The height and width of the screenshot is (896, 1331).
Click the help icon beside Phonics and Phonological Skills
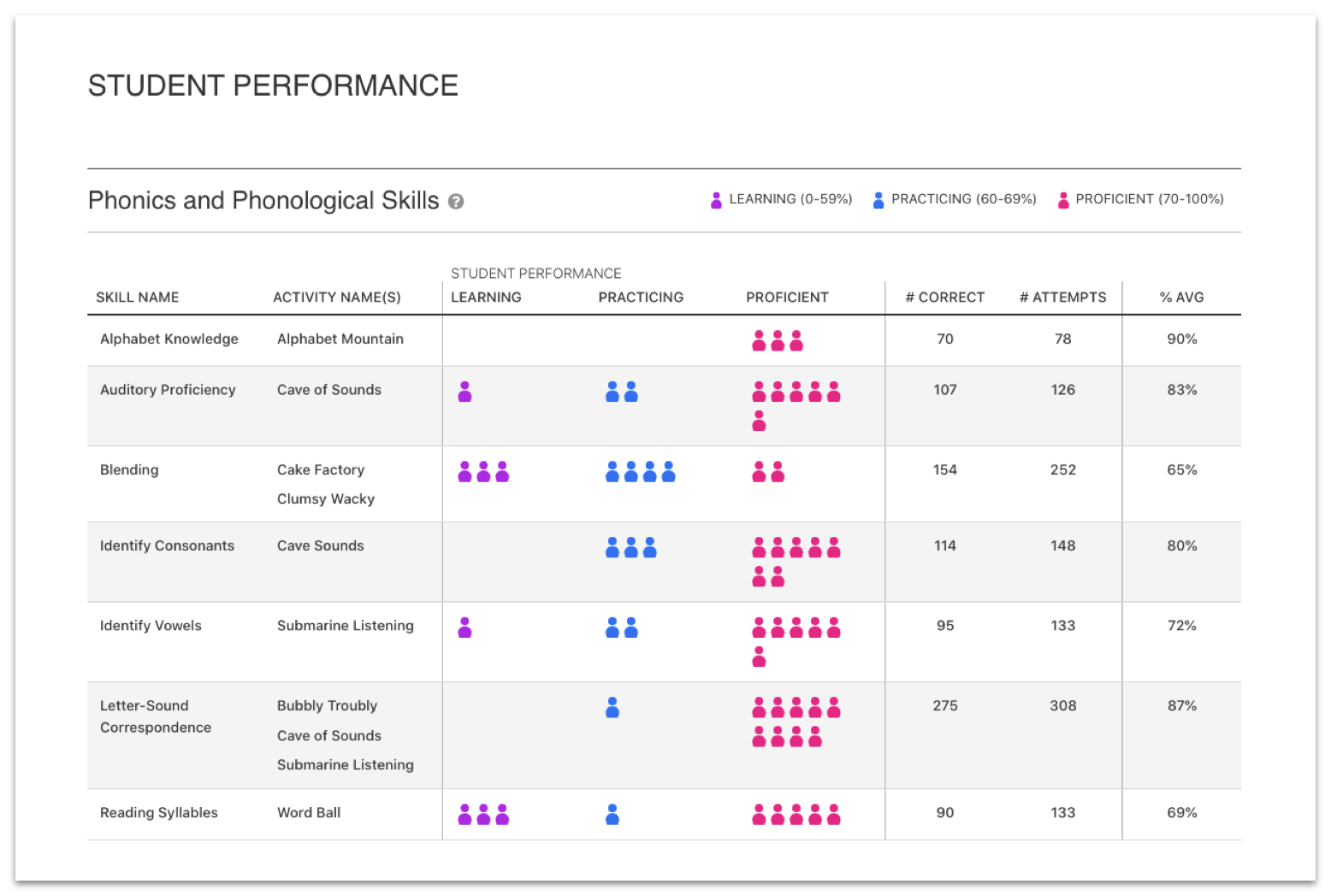tap(456, 202)
